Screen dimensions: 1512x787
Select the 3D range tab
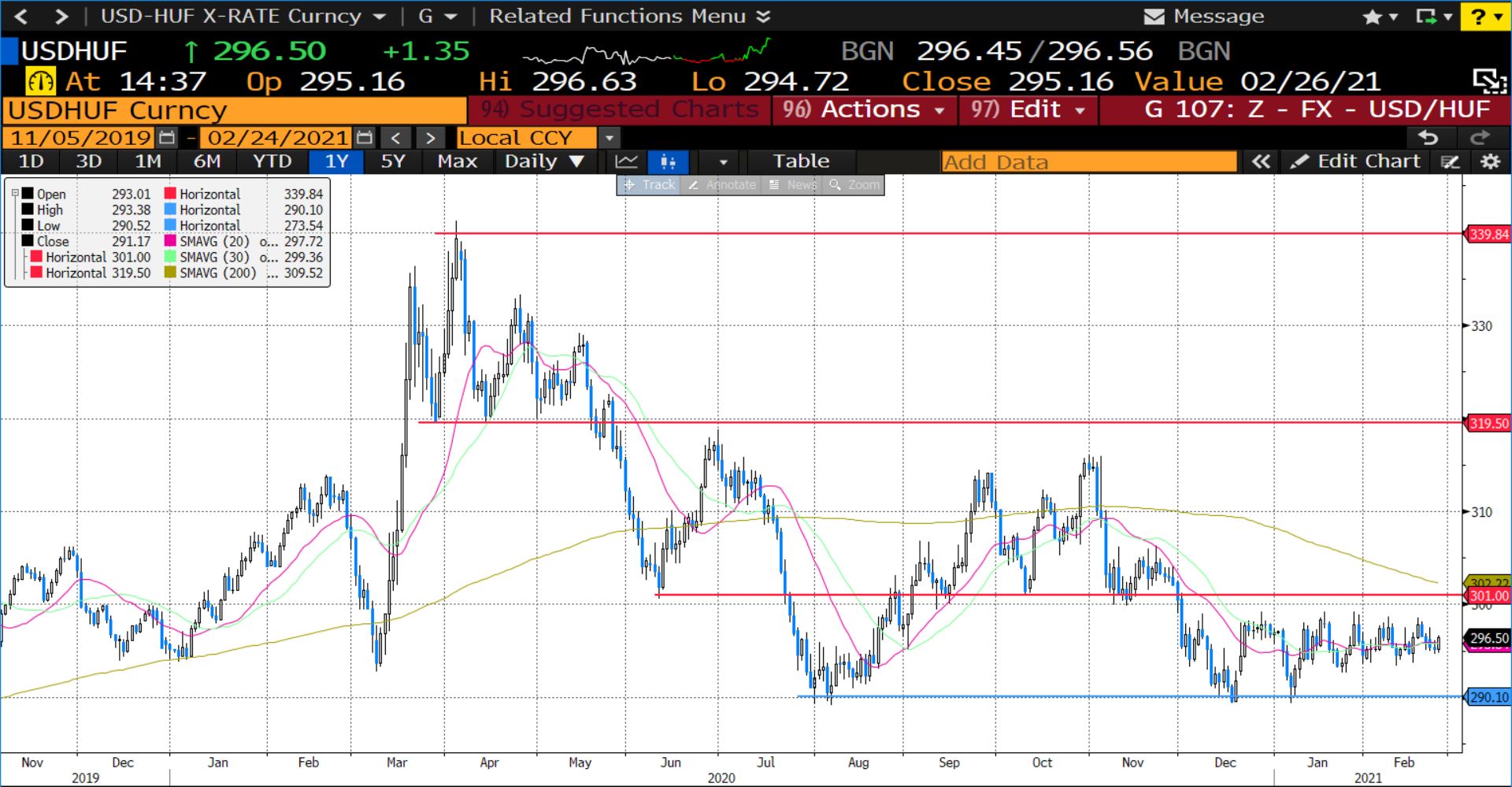(89, 161)
